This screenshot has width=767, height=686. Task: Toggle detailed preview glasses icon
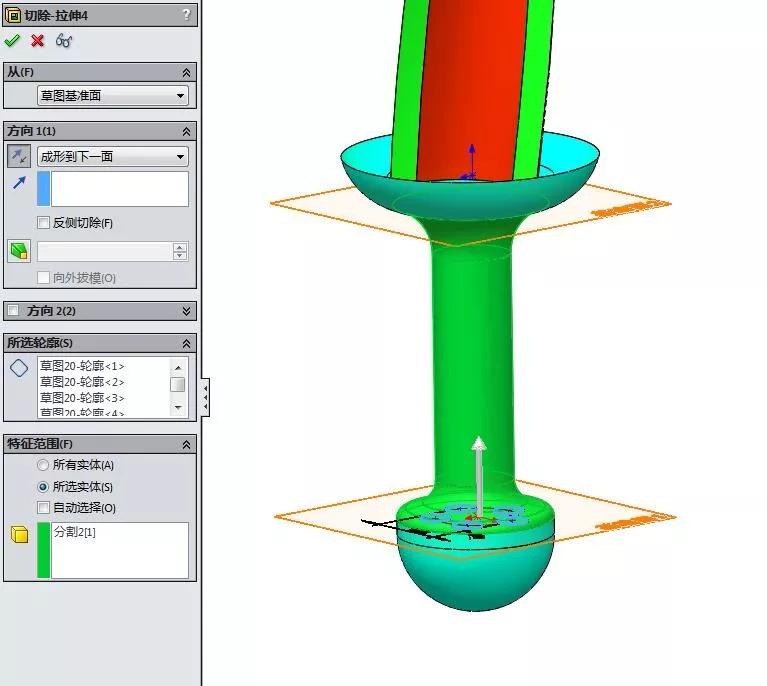click(64, 41)
